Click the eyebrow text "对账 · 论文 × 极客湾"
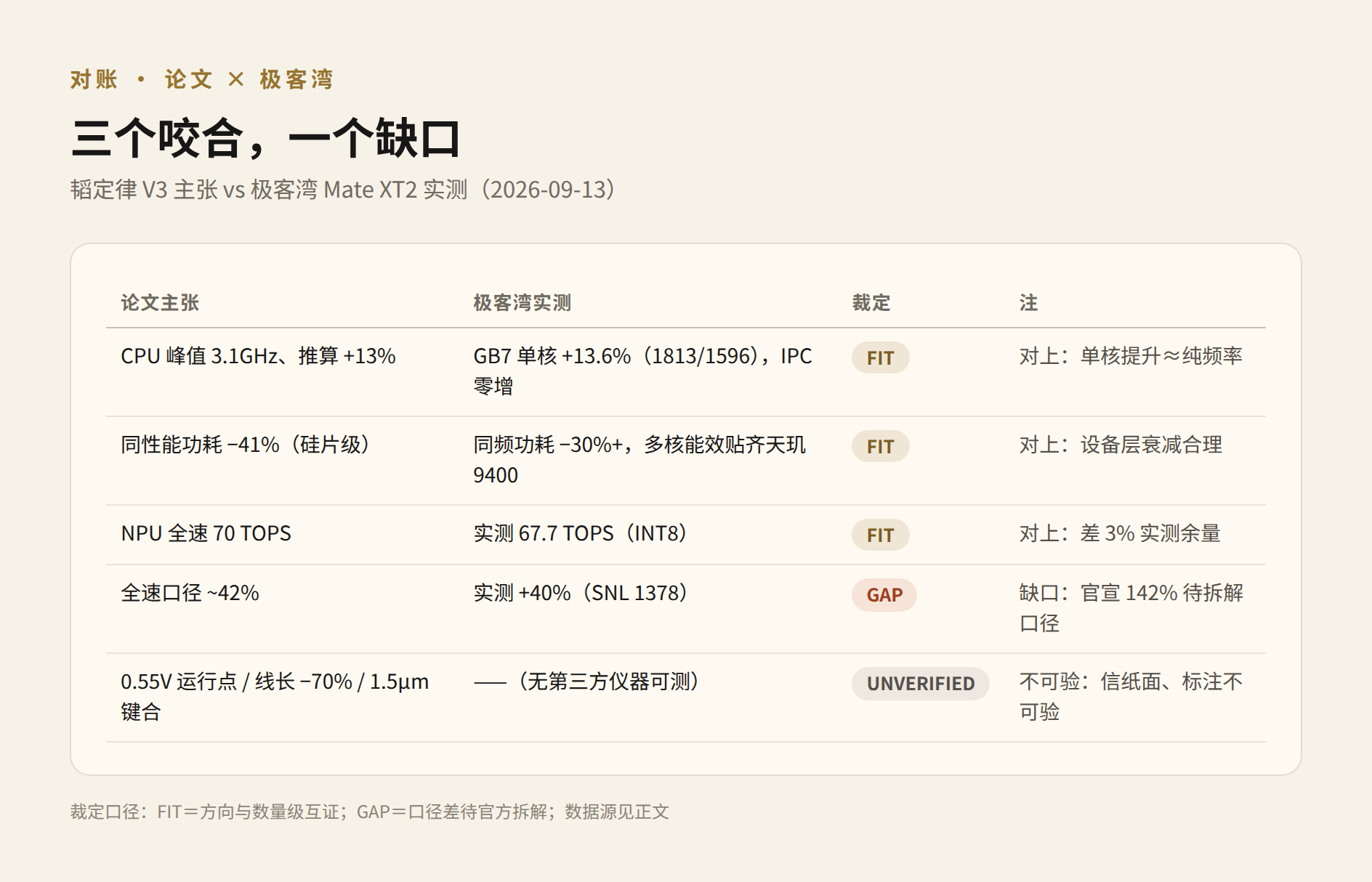Image resolution: width=1372 pixels, height=882 pixels. [201, 79]
